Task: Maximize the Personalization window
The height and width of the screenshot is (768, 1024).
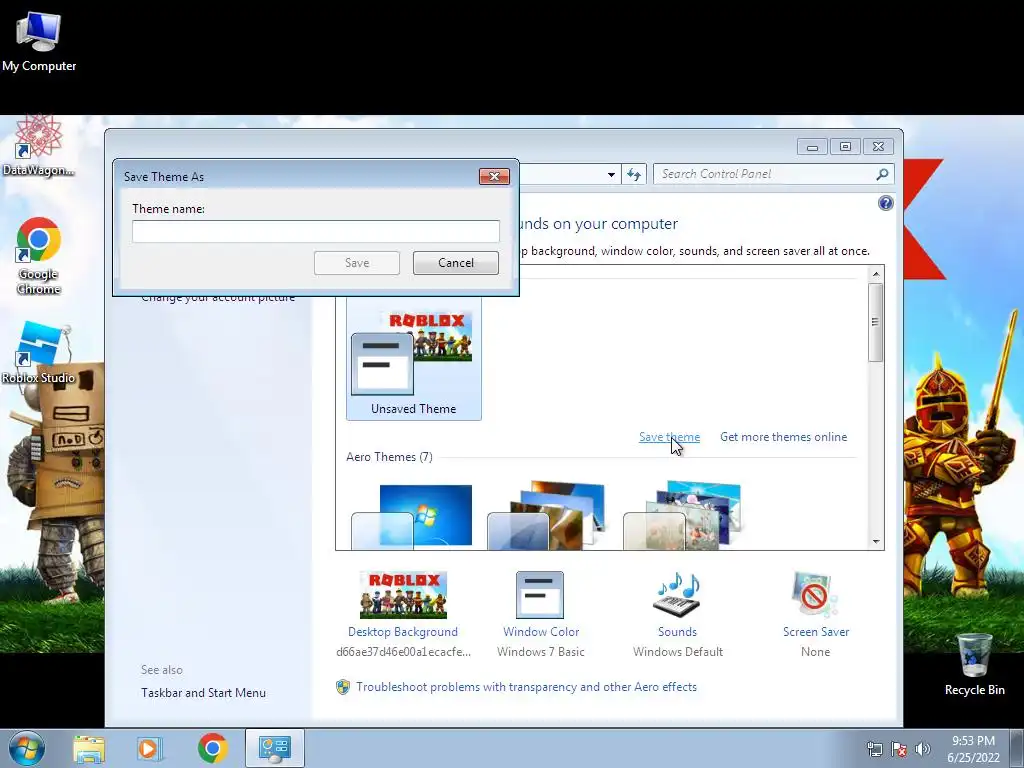Action: pos(845,146)
